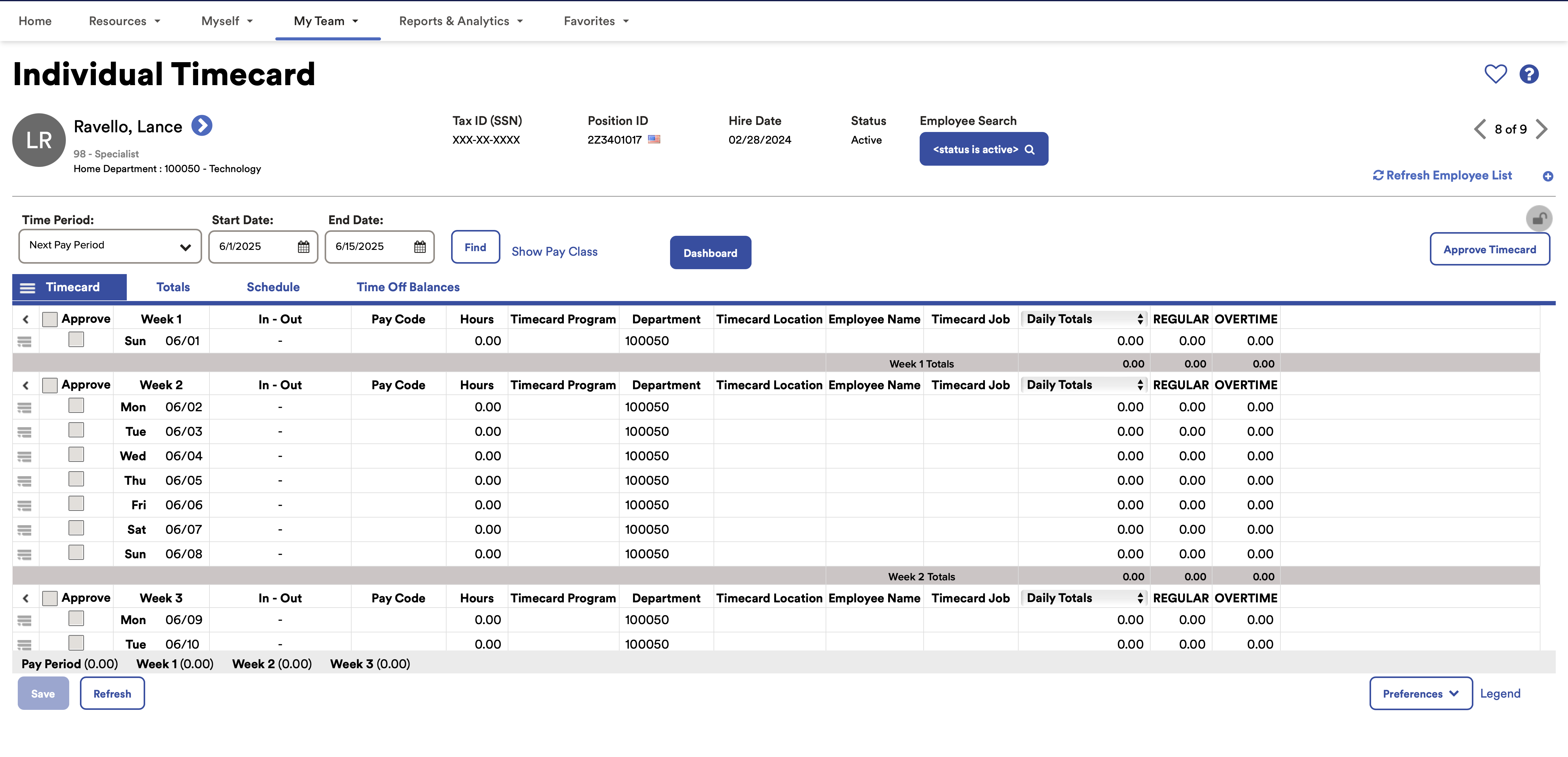Screen dimensions: 1568x757
Task: Click the End Date input field
Action: click(380, 247)
